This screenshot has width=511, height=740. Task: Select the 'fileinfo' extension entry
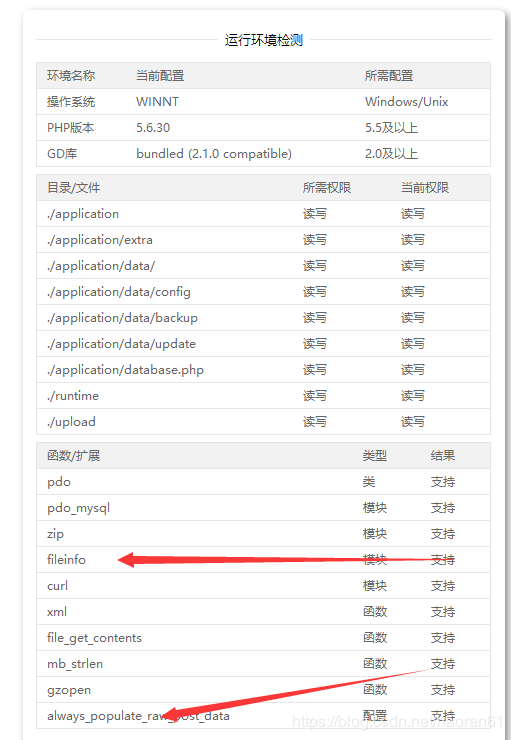66,560
